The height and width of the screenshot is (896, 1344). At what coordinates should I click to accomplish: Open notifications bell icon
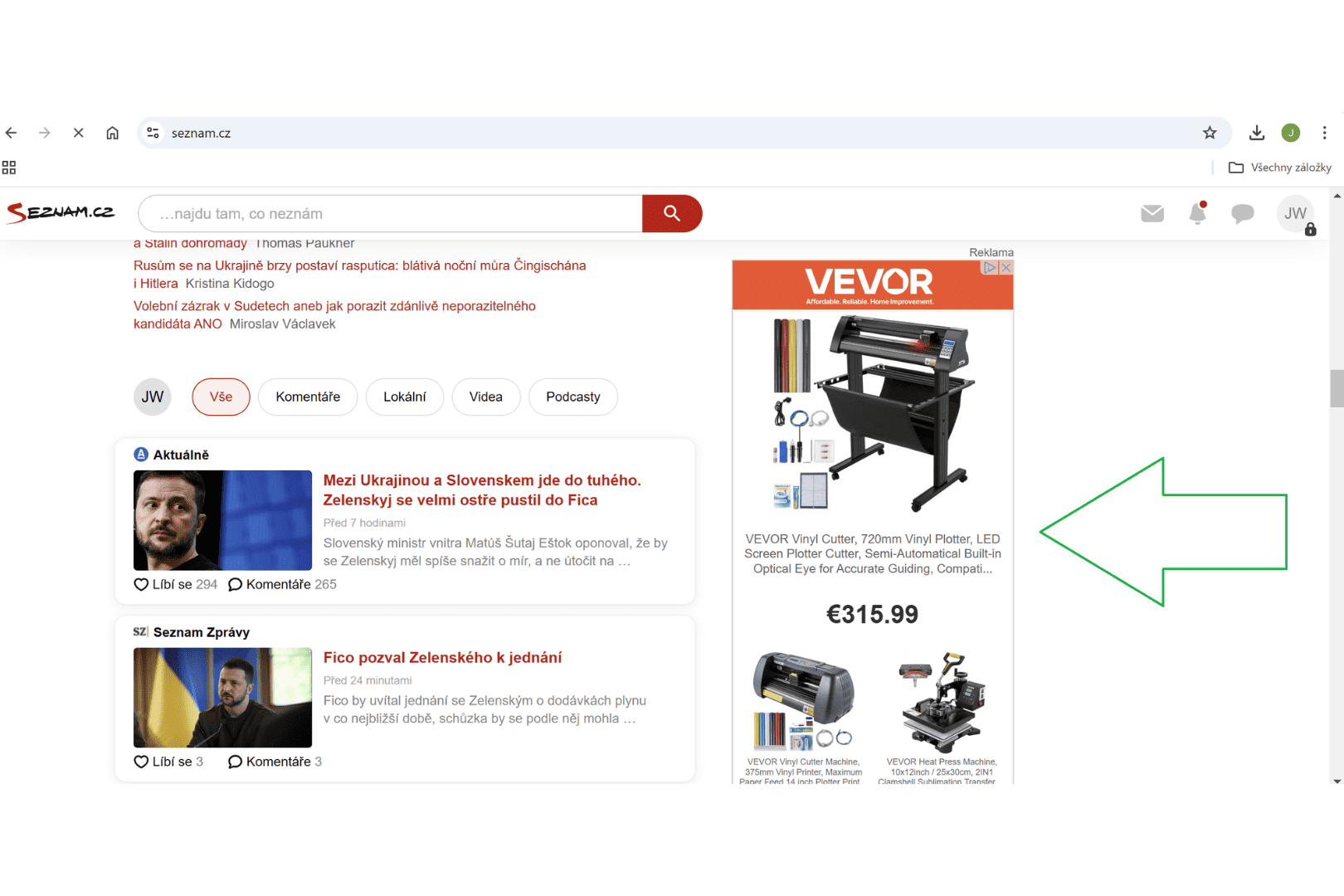coord(1197,213)
